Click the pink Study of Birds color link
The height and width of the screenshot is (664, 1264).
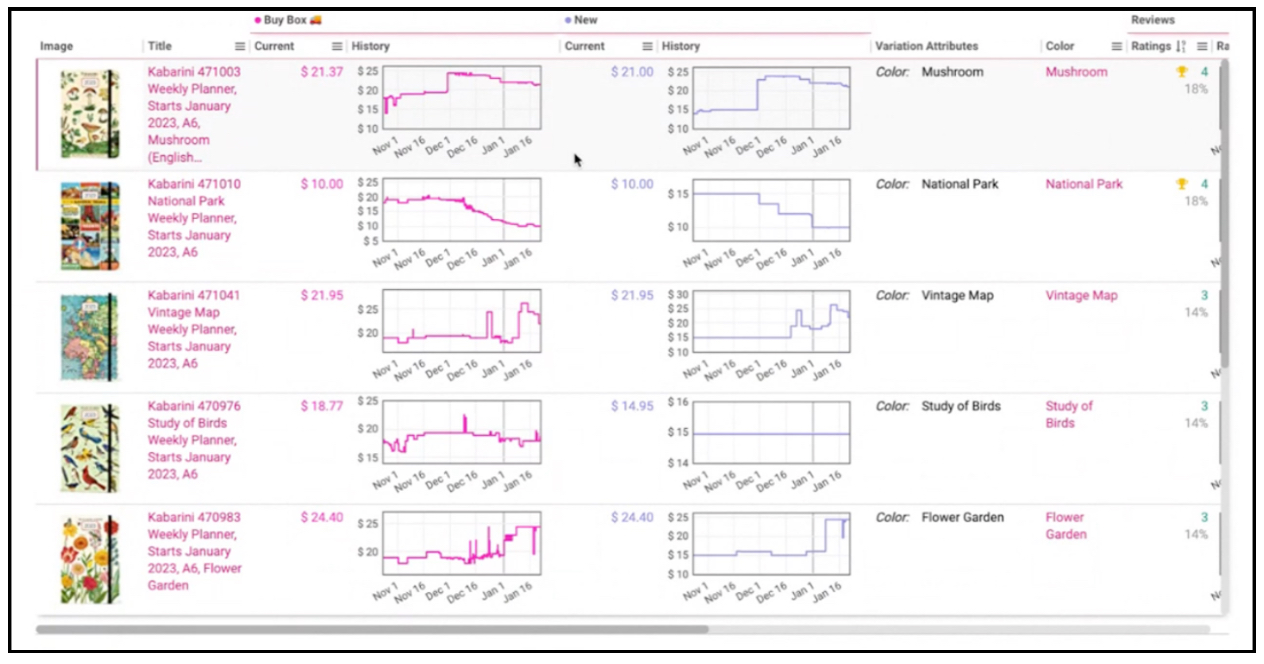1069,414
